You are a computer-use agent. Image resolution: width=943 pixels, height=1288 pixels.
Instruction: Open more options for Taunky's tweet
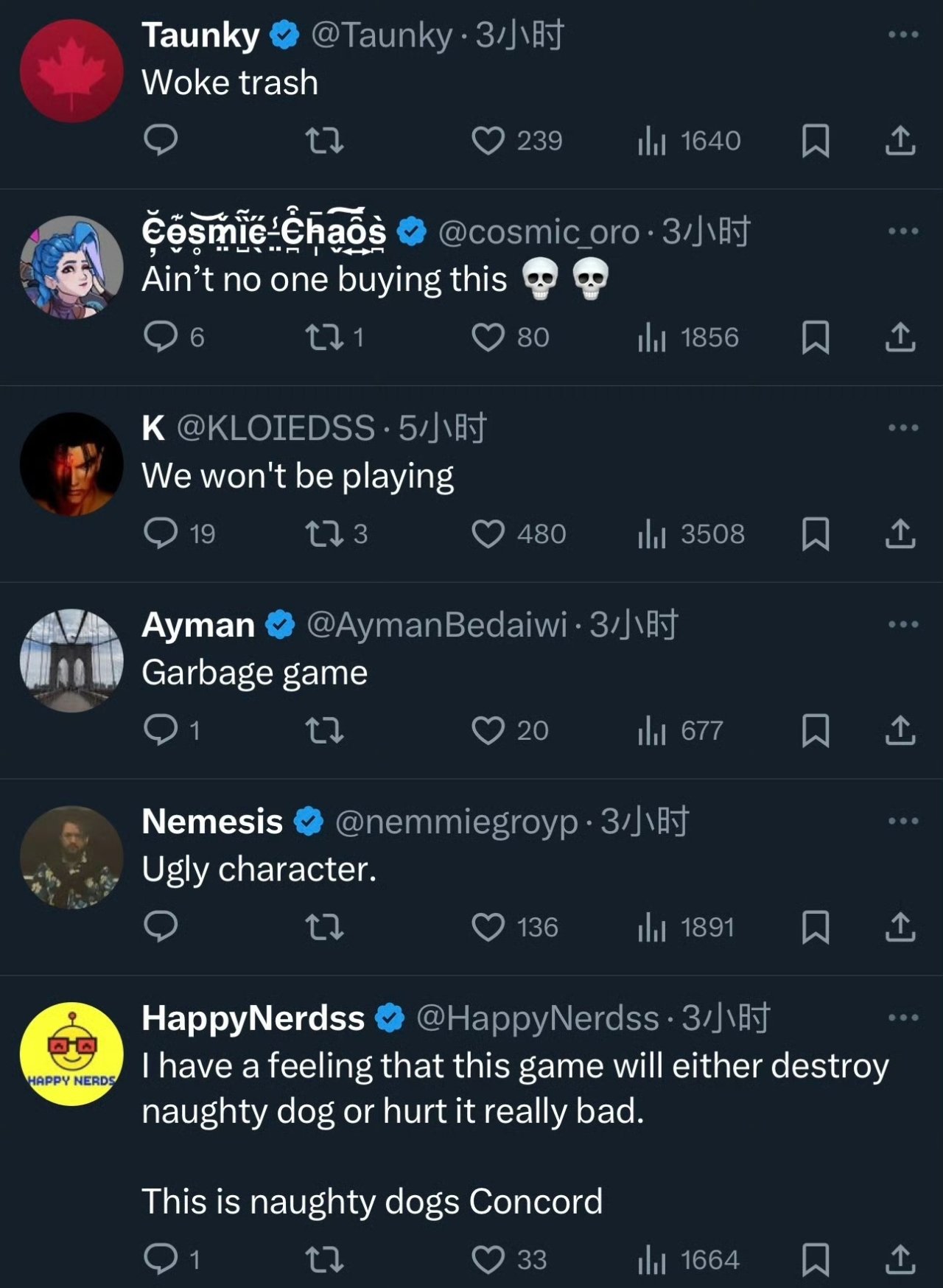(x=903, y=35)
